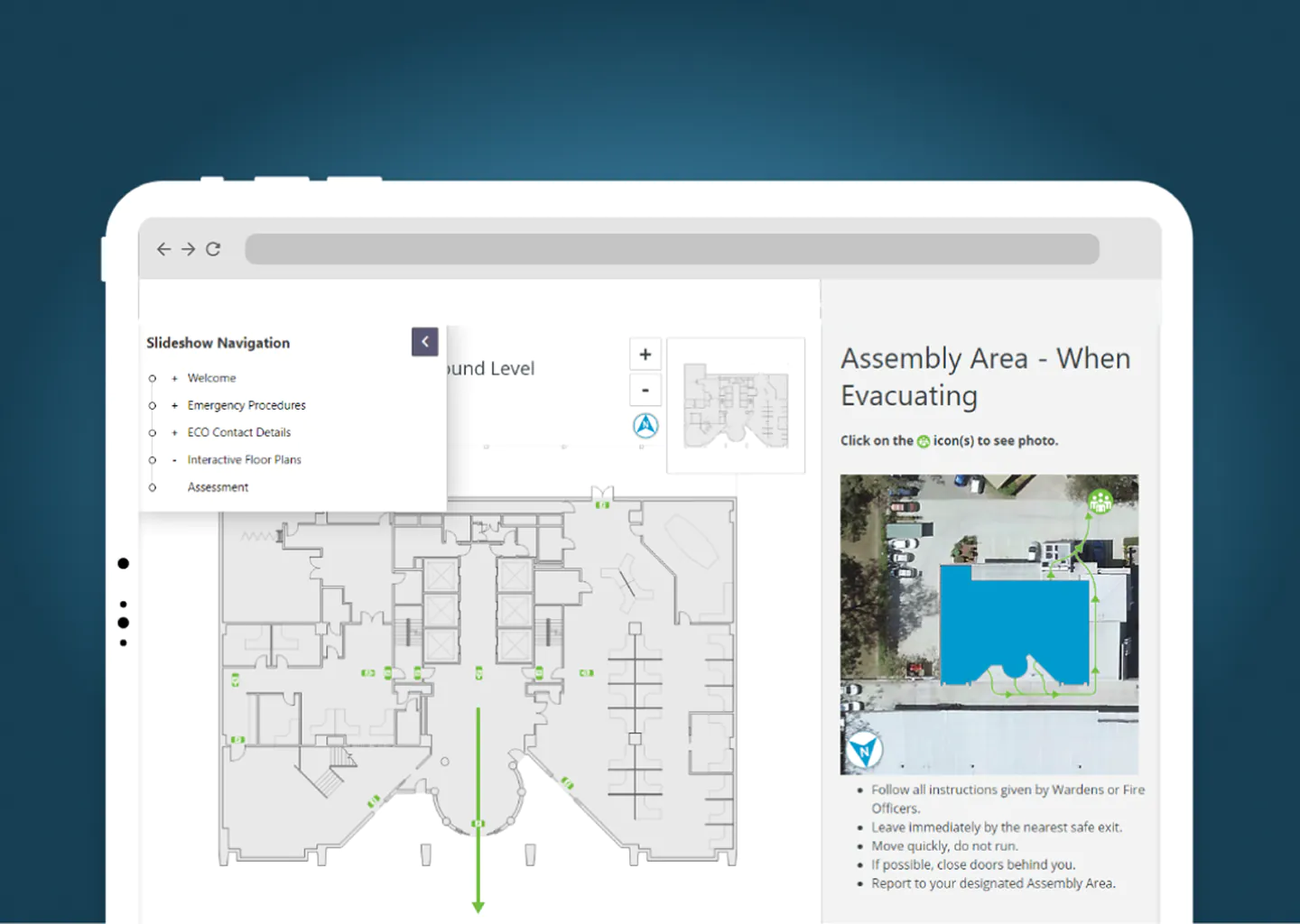This screenshot has width=1300, height=924.
Task: Select the Assessment step circle
Action: click(x=151, y=487)
